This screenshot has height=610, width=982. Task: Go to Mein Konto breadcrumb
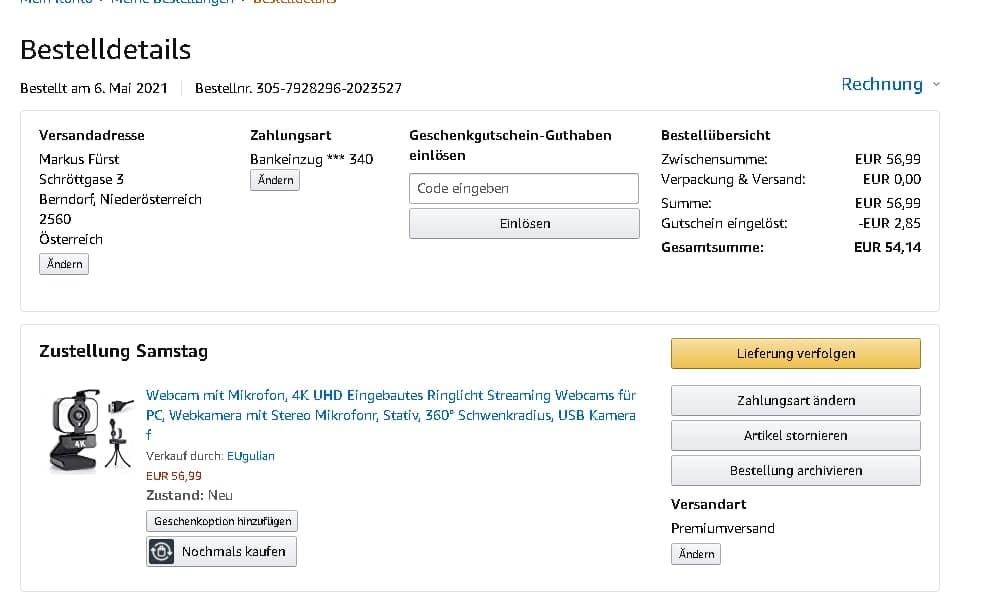point(55,2)
